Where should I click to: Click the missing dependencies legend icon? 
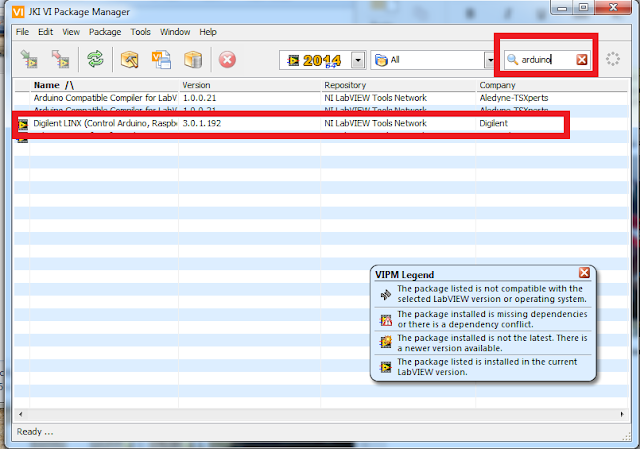(386, 320)
